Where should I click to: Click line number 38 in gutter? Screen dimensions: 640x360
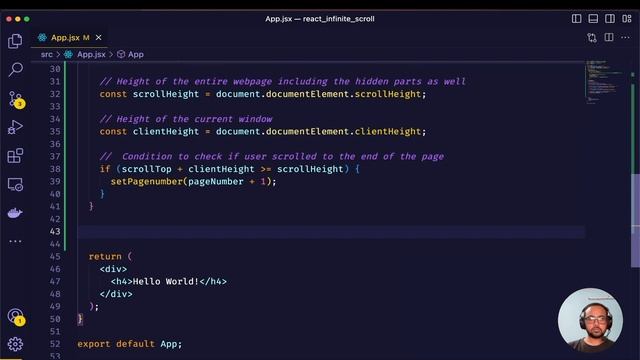(x=55, y=169)
